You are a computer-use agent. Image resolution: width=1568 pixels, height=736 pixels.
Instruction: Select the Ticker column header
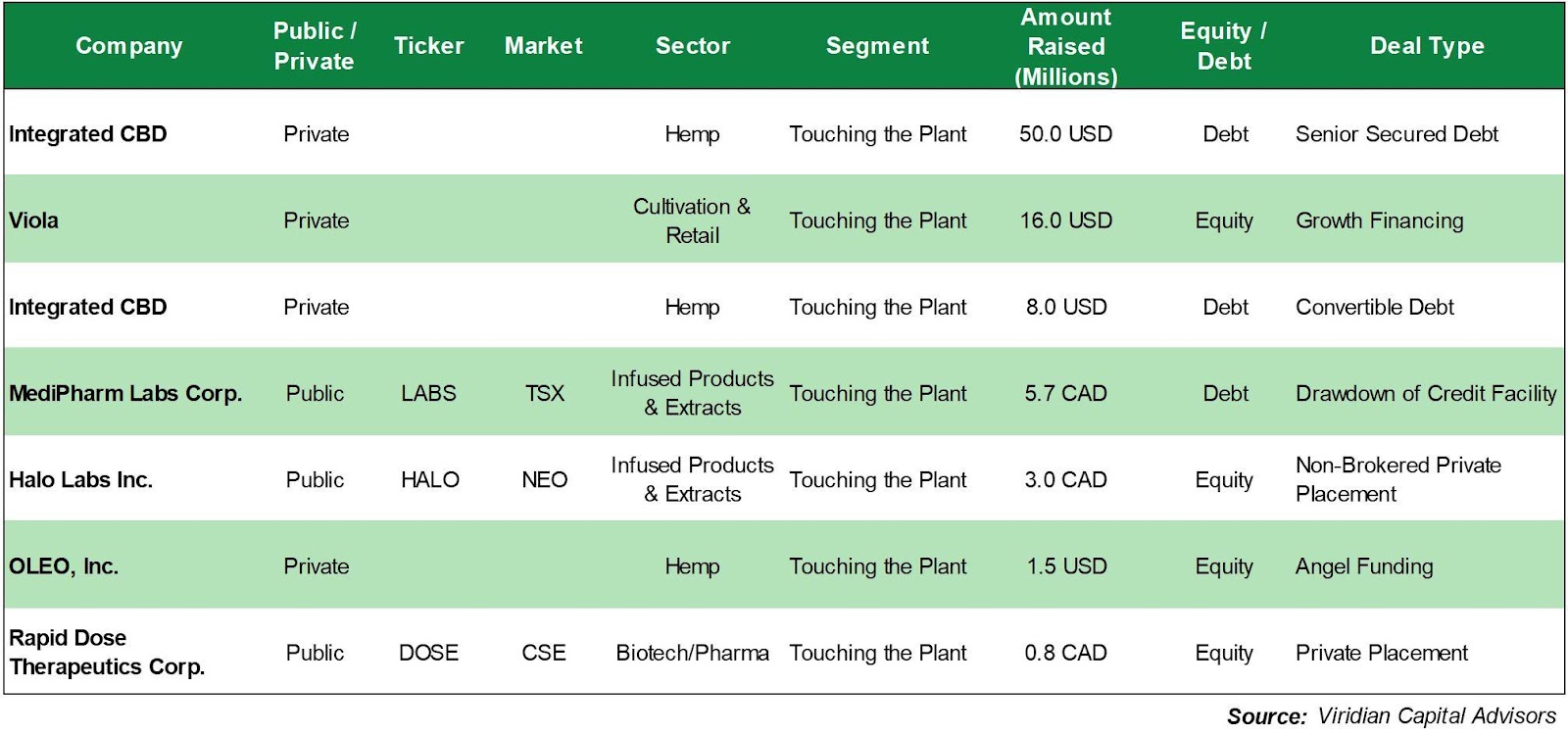[428, 46]
